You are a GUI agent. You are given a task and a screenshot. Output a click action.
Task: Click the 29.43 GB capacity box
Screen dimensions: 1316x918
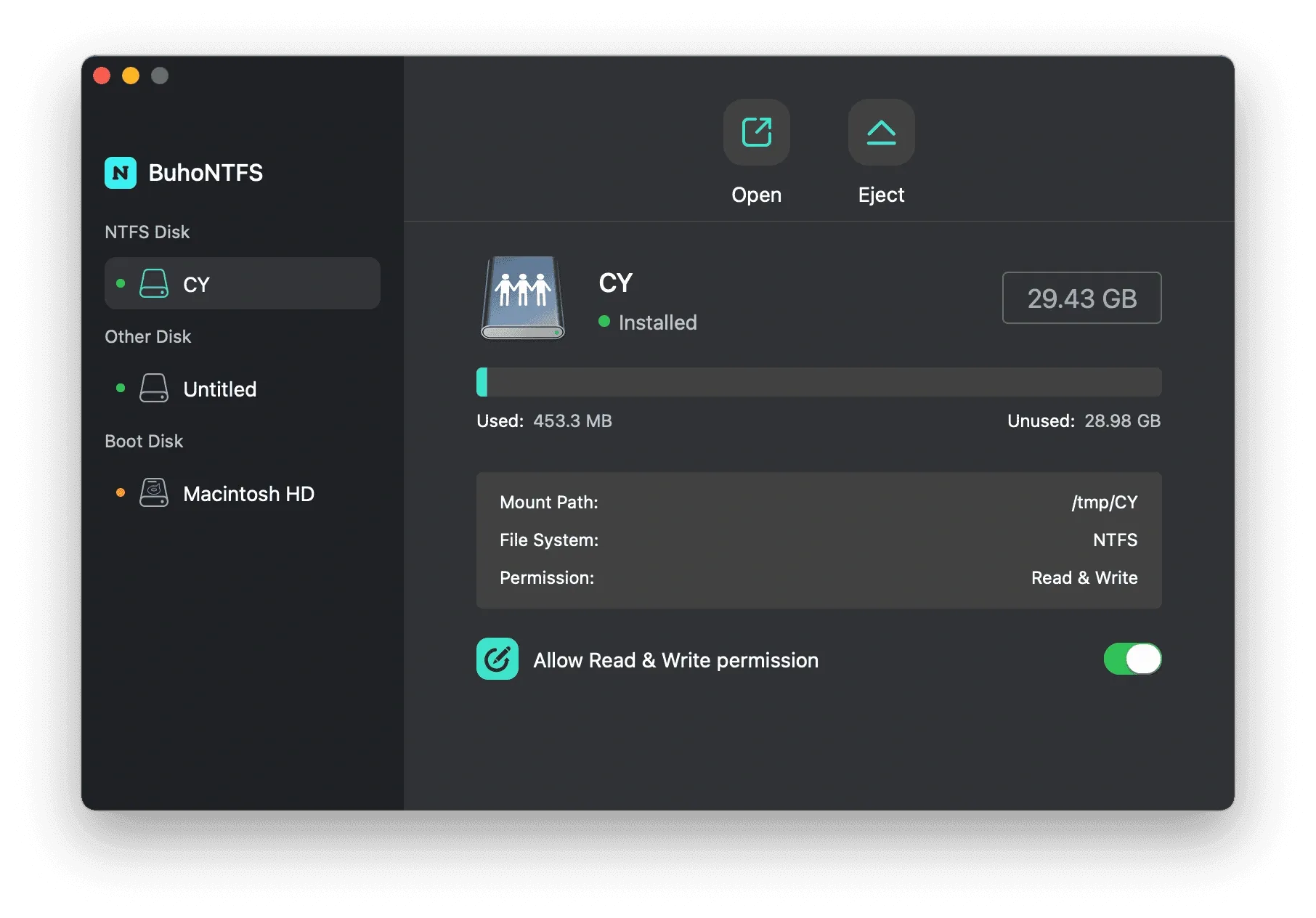tap(1081, 298)
